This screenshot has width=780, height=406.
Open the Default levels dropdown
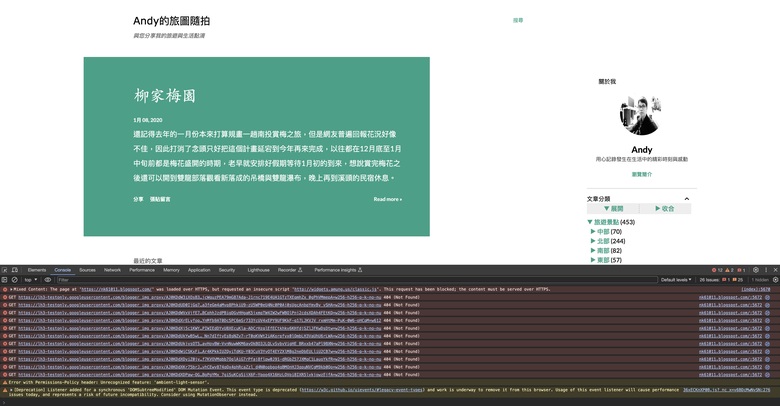click(x=676, y=280)
